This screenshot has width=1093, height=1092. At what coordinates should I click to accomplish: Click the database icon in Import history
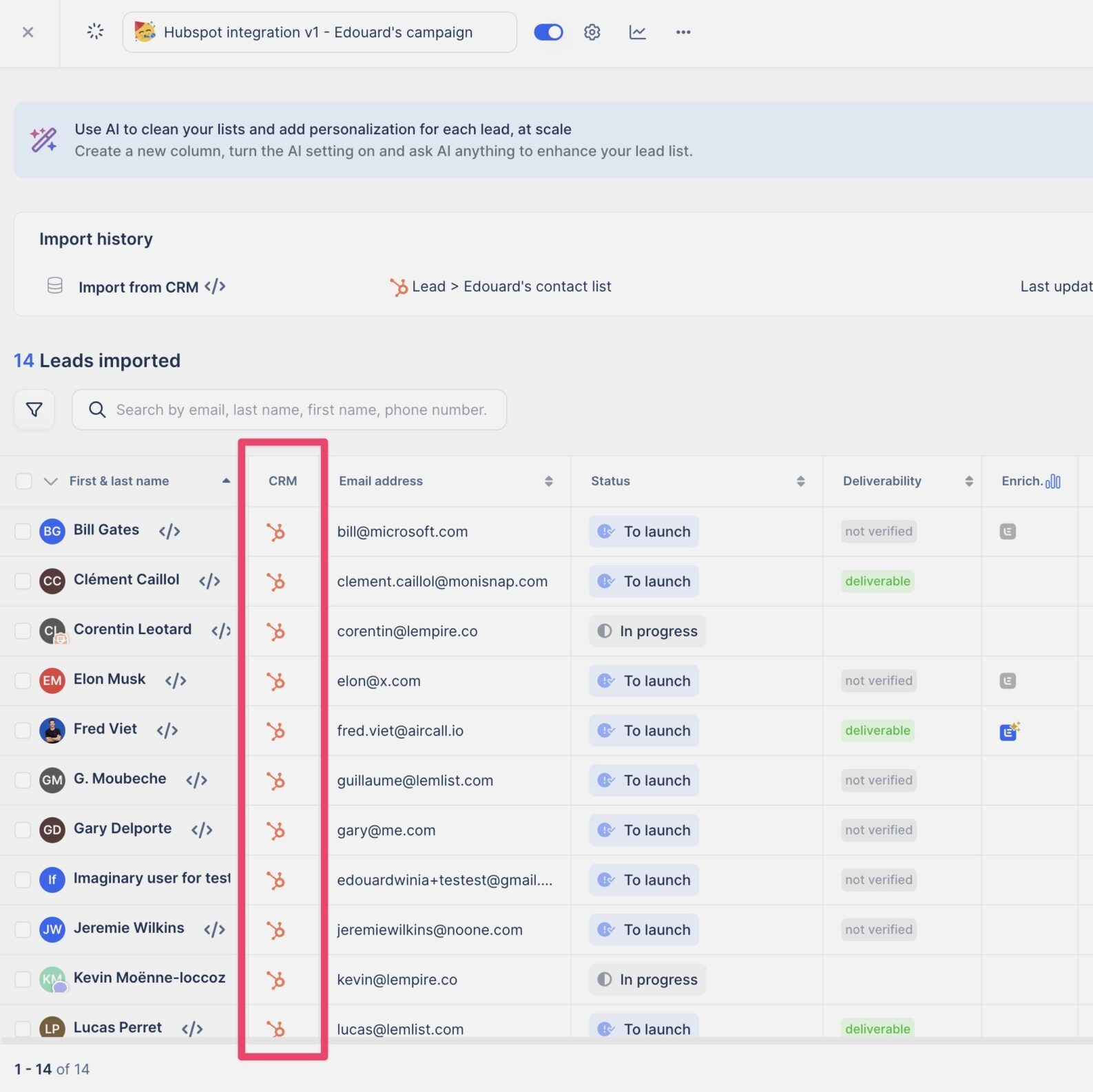click(x=55, y=285)
